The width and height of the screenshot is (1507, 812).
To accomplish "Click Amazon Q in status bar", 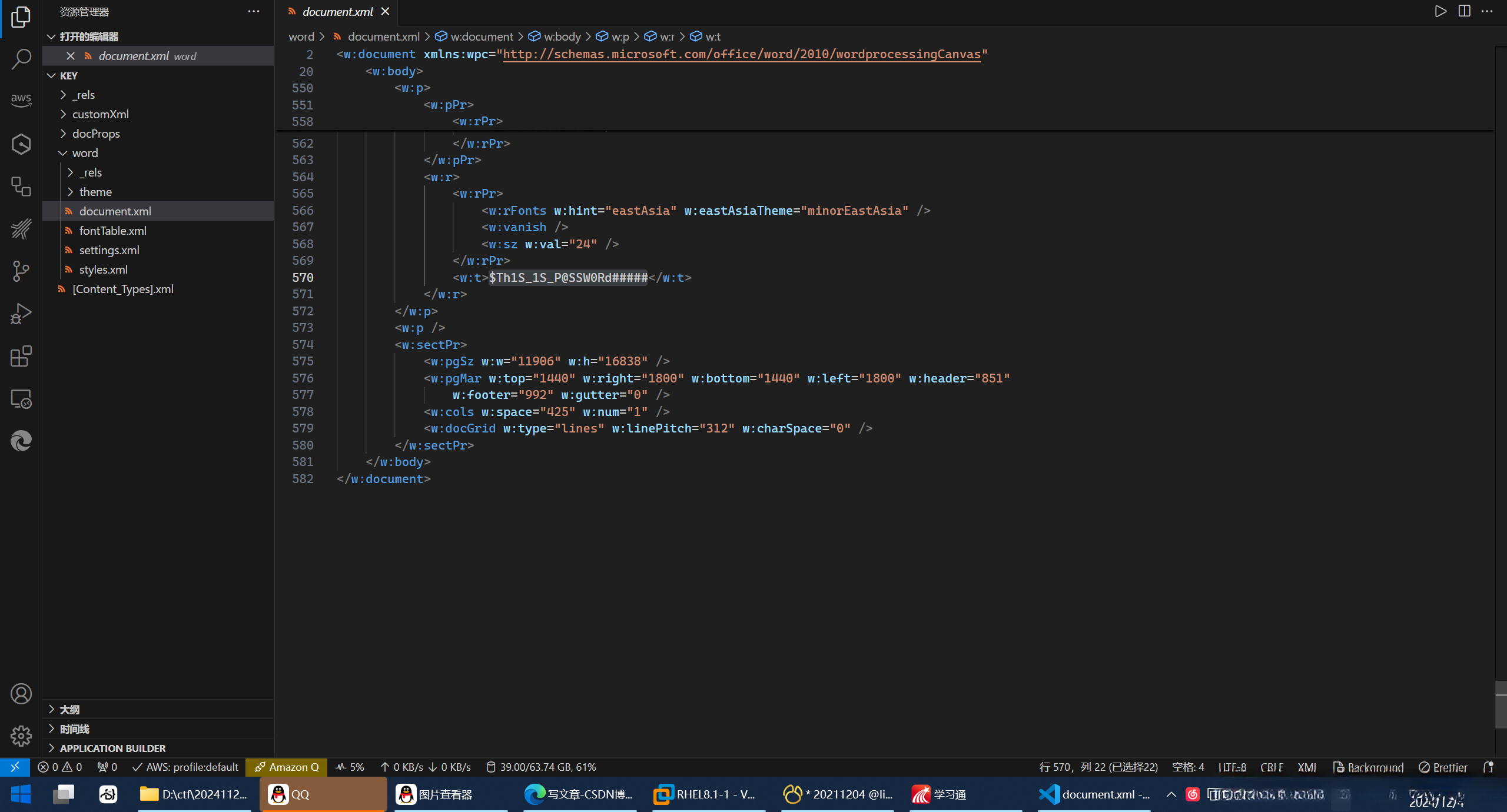I will point(287,767).
